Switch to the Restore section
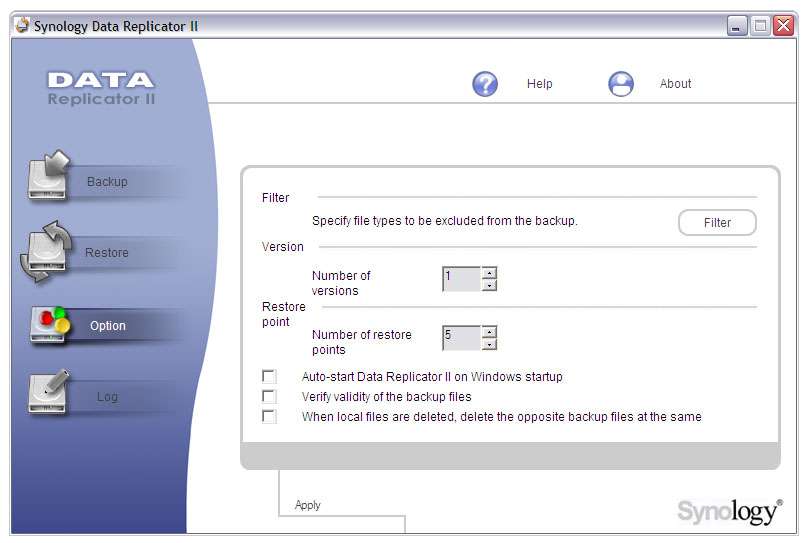Image resolution: width=809 pixels, height=543 pixels. 107,252
